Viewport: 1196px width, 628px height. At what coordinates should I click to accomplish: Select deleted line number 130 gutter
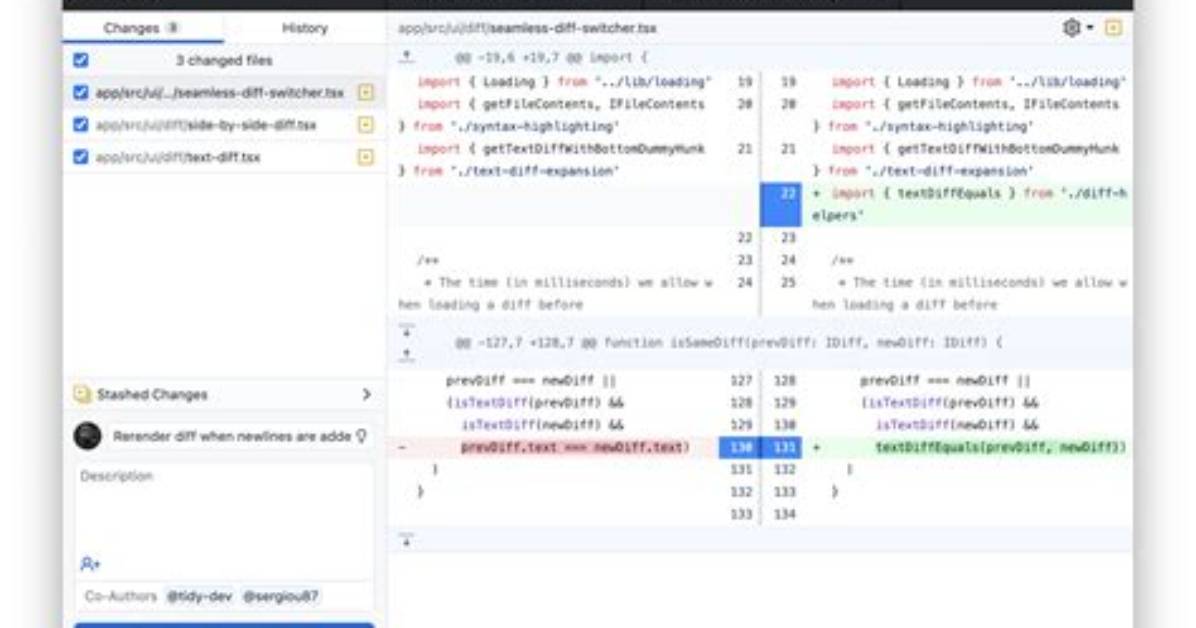point(740,447)
